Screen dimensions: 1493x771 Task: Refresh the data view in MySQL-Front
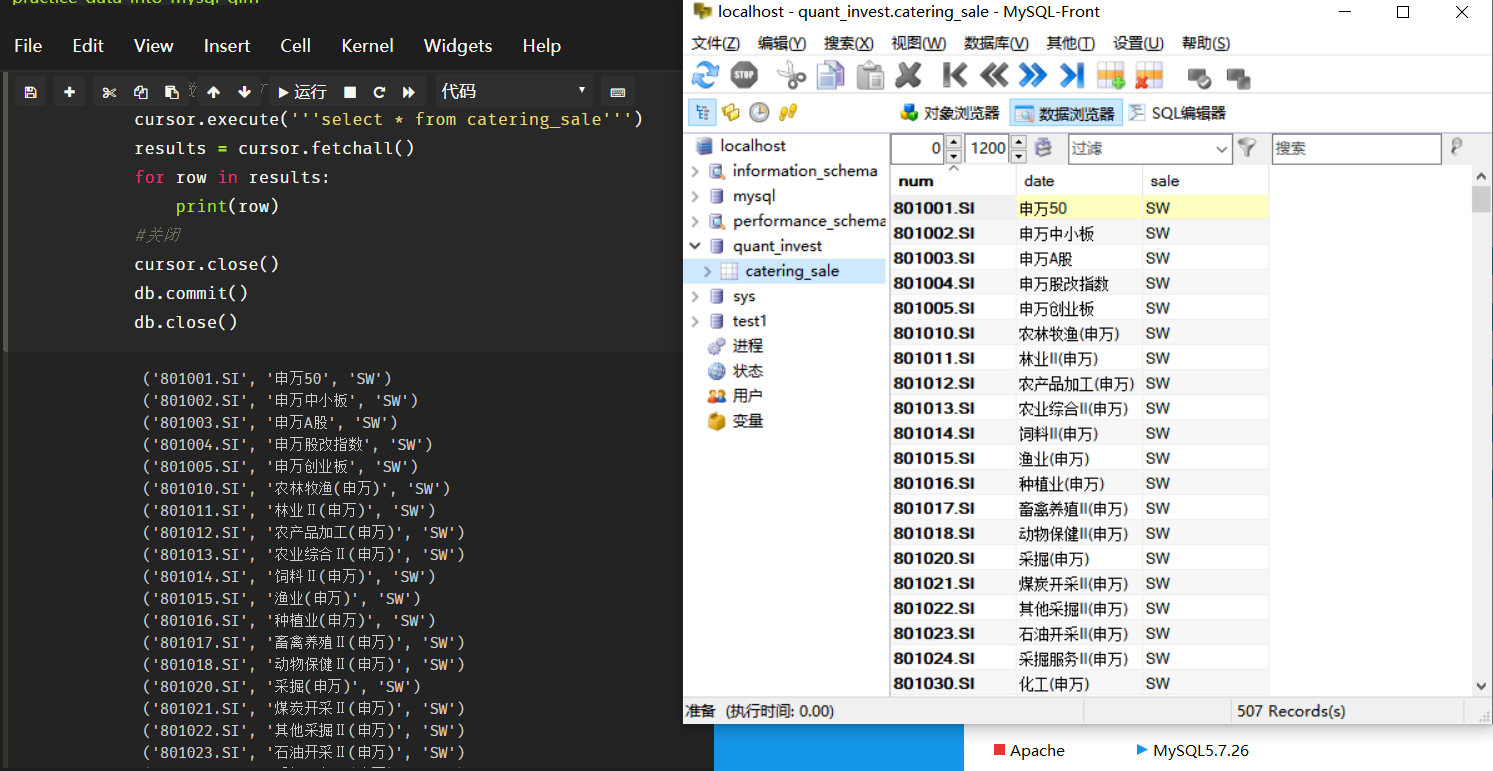(707, 75)
